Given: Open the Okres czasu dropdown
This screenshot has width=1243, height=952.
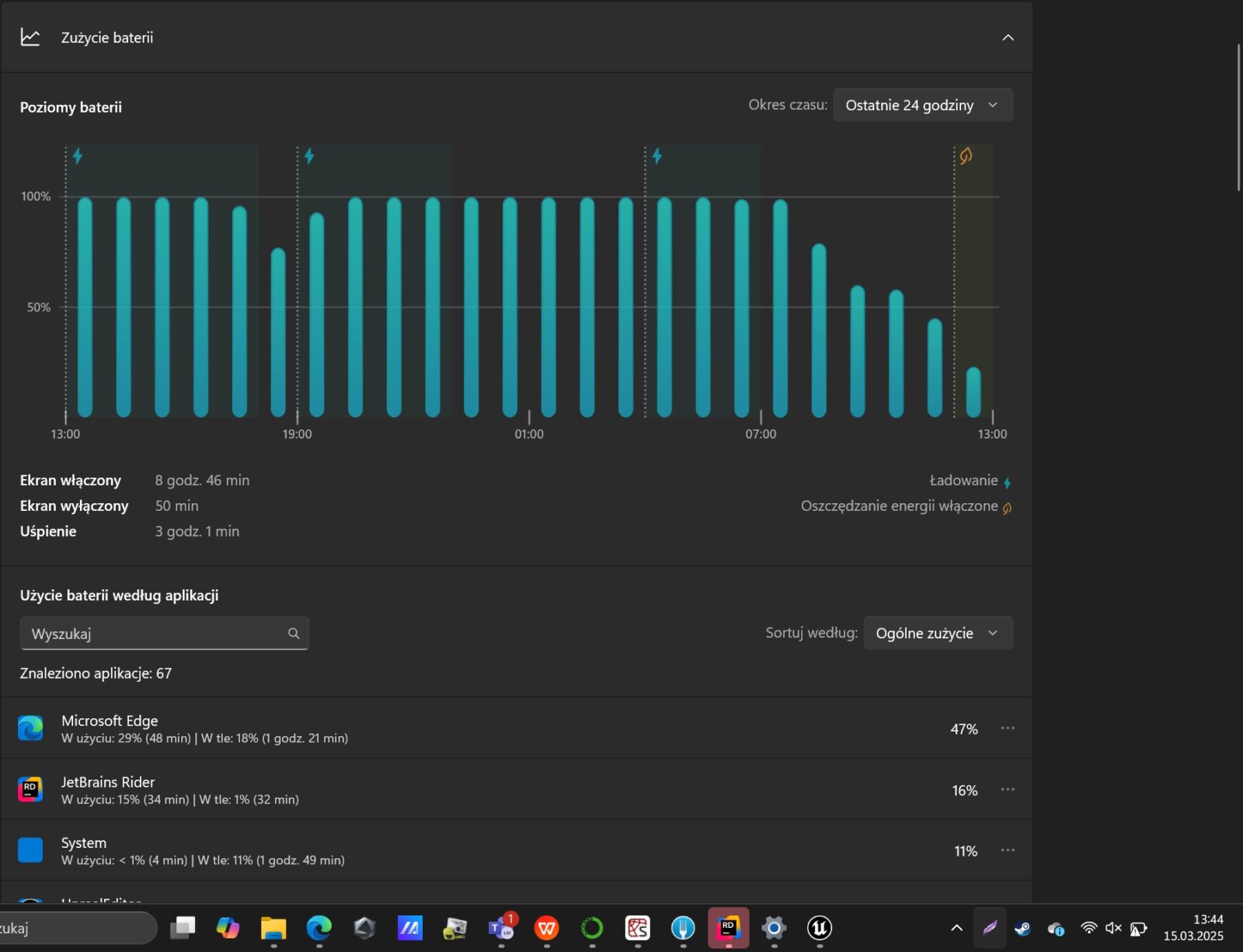Looking at the screenshot, I should pyautogui.click(x=922, y=106).
